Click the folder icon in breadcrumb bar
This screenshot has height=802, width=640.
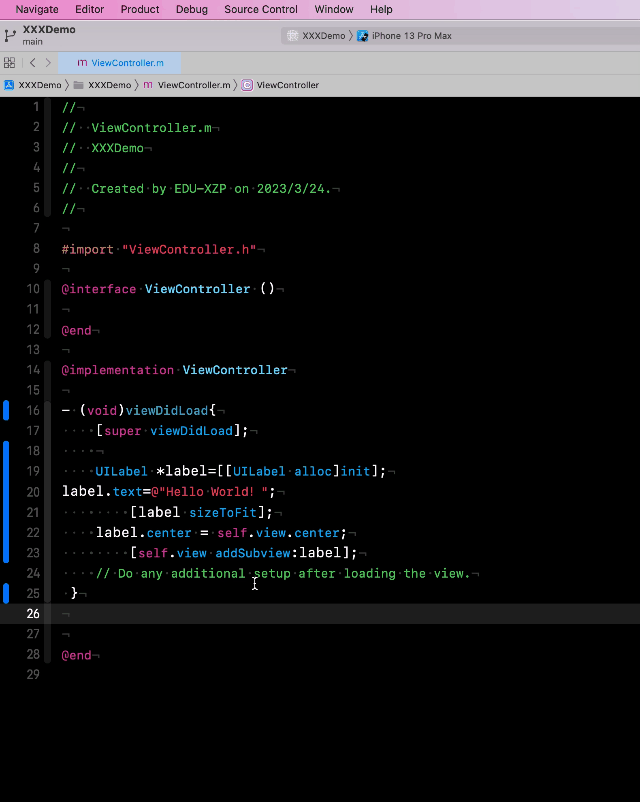(78, 85)
